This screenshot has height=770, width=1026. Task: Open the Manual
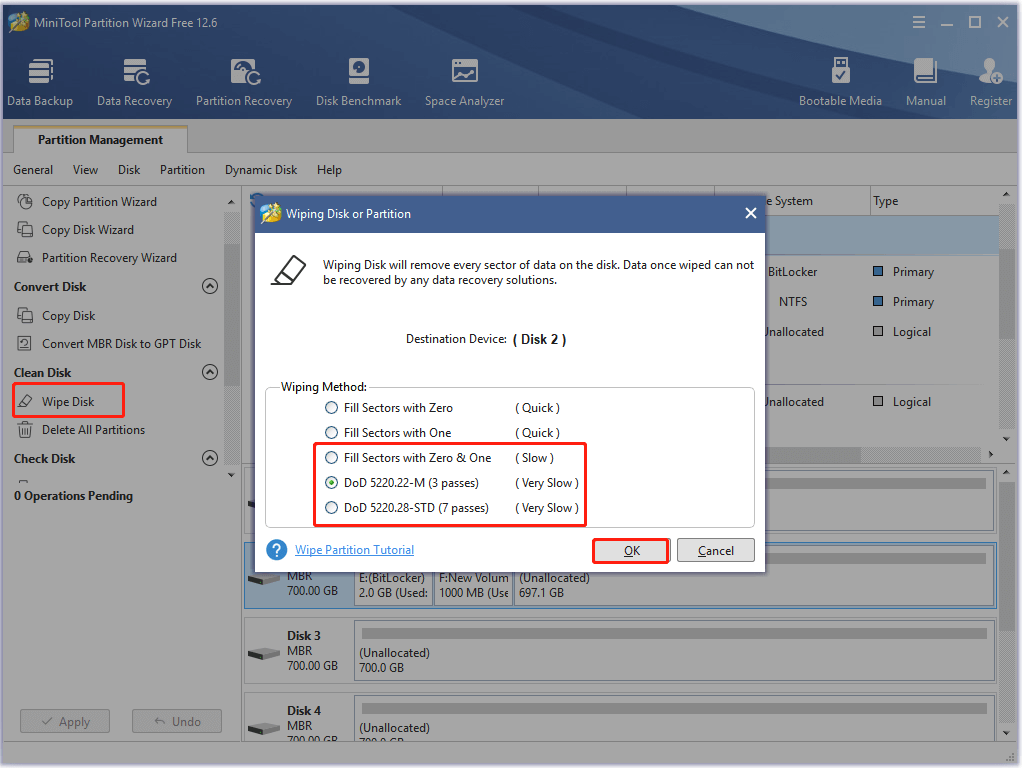(x=925, y=80)
